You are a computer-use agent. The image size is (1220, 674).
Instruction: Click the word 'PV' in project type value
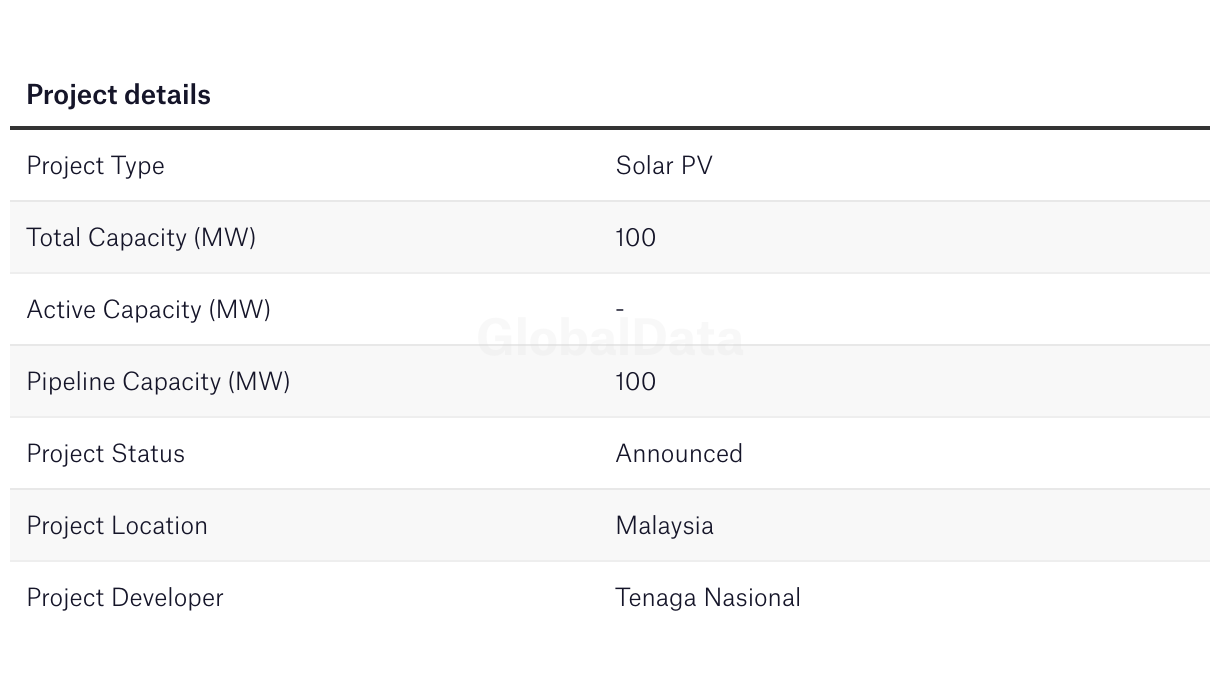pos(697,166)
